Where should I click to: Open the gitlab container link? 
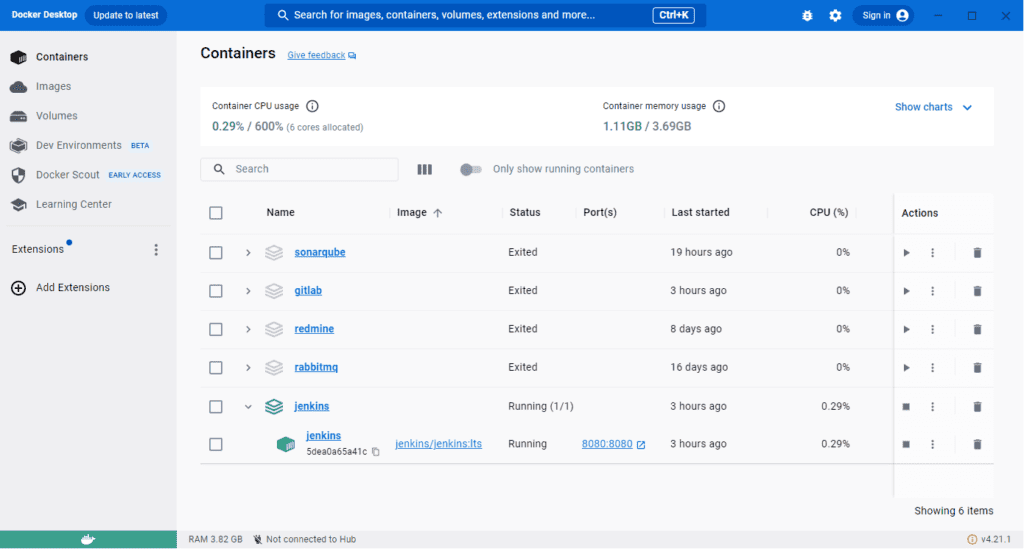tap(308, 290)
